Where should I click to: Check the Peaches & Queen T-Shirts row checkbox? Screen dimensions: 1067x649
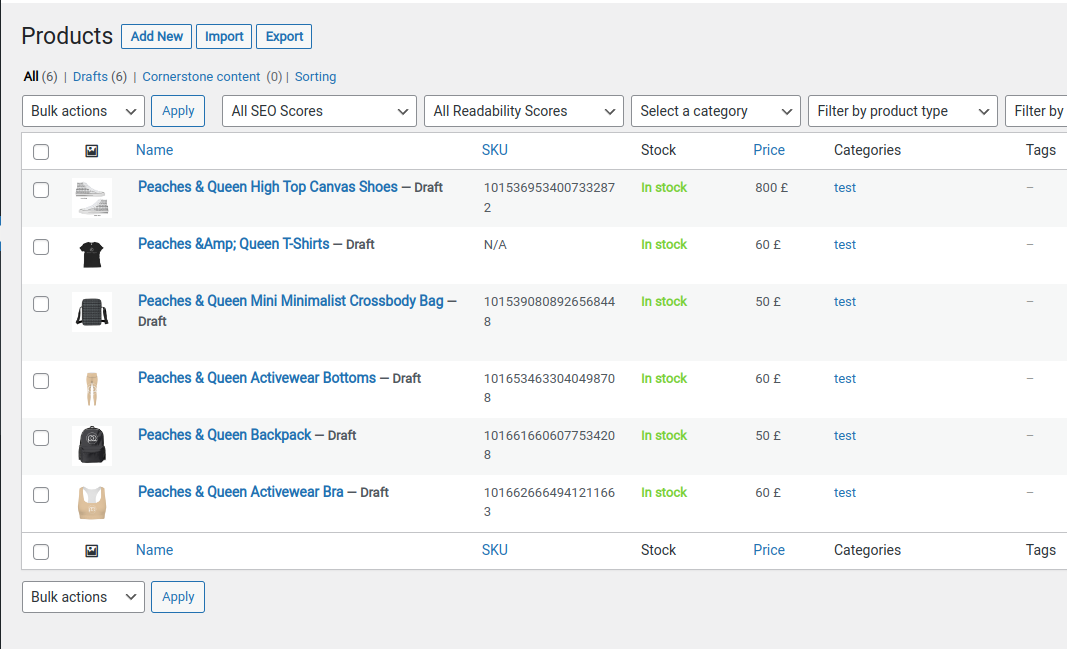pyautogui.click(x=41, y=247)
